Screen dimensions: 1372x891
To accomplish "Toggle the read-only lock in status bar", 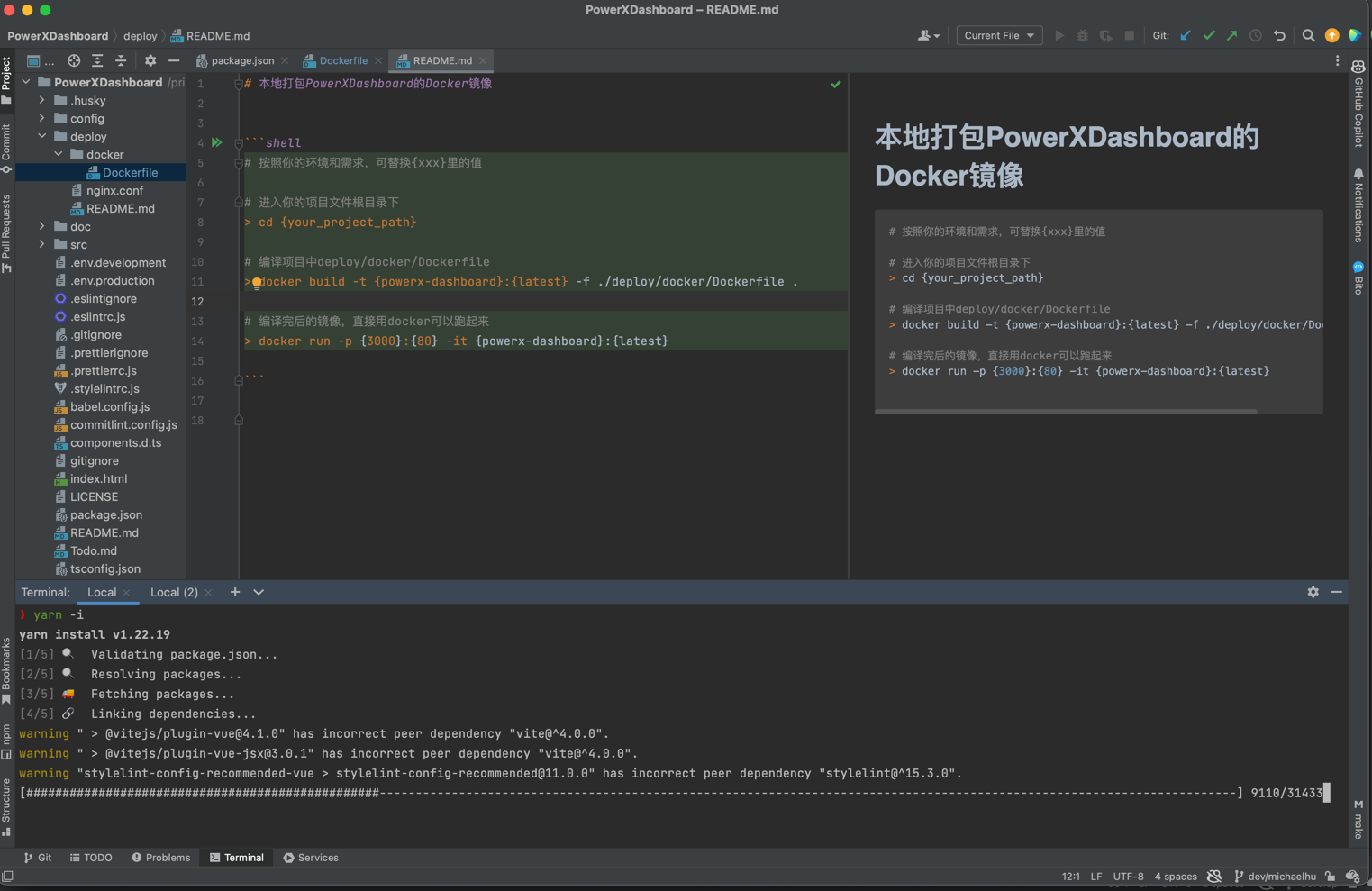I will tap(1331, 876).
